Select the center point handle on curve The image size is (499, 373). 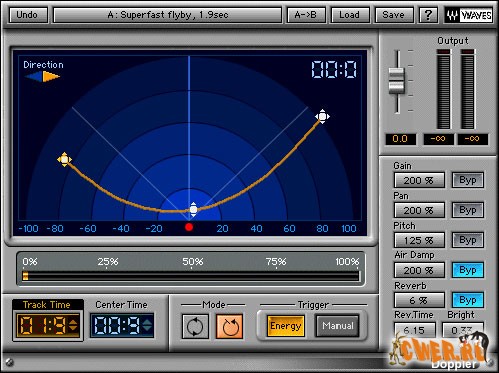coord(193,210)
